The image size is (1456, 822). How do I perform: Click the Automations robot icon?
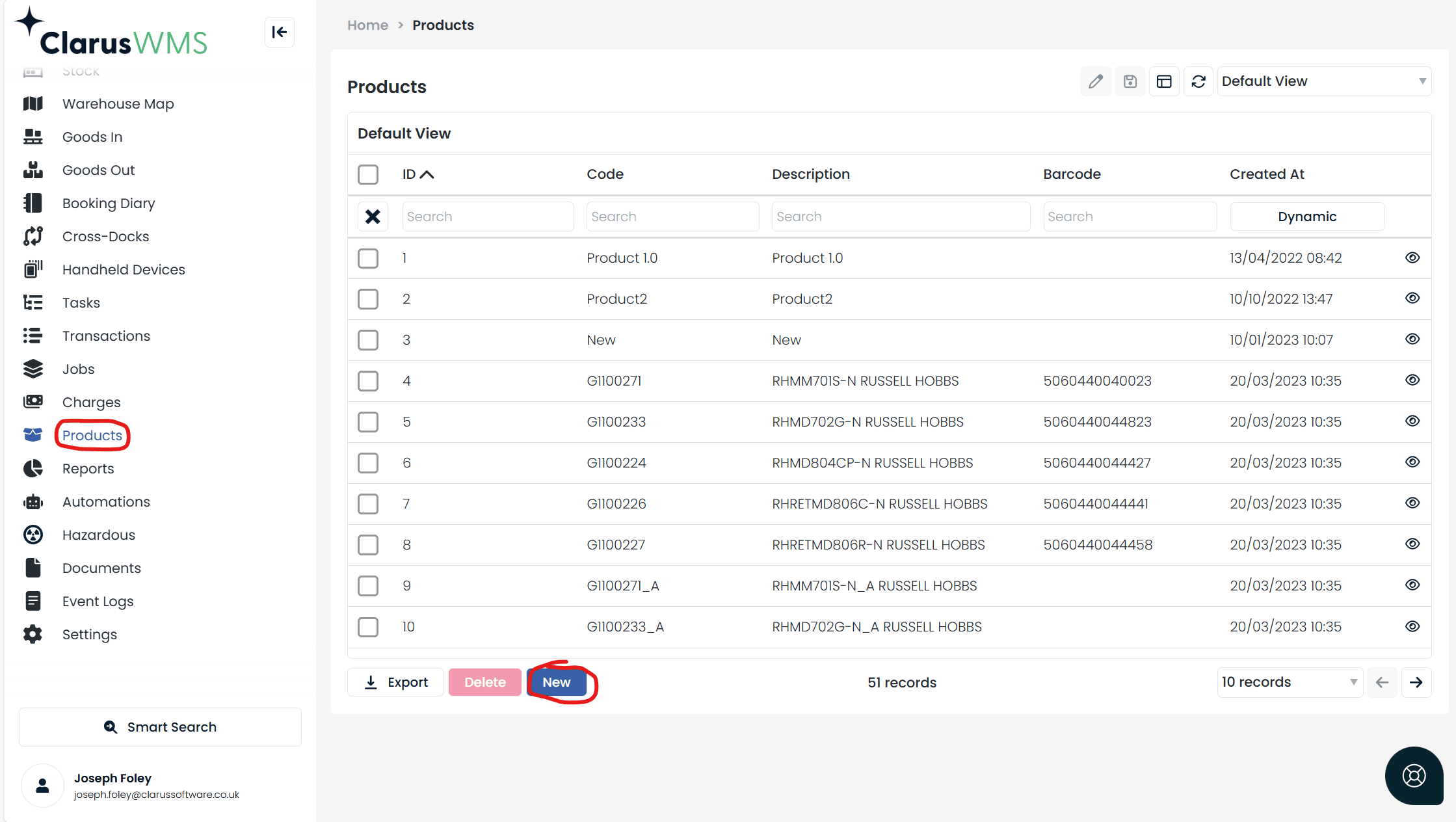click(x=33, y=502)
